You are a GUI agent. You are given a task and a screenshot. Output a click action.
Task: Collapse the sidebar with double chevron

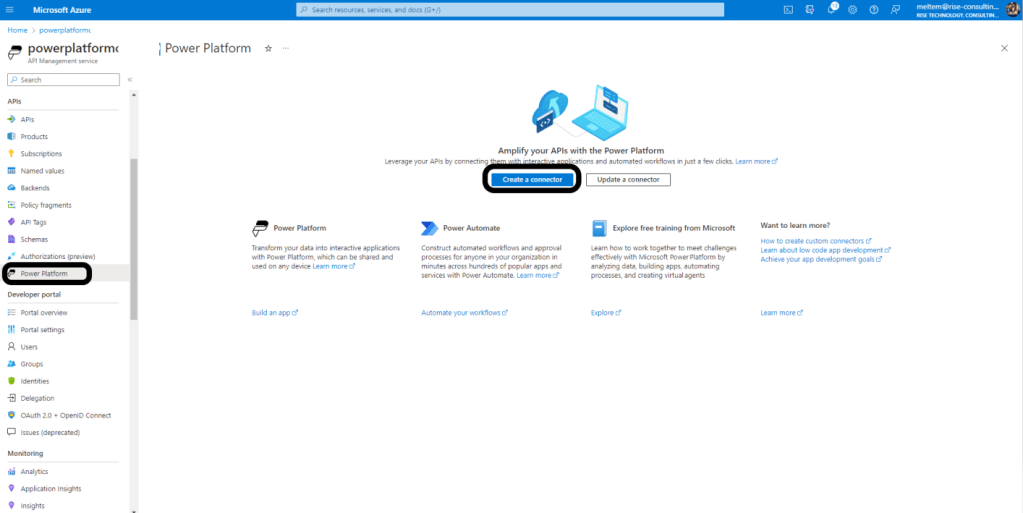130,80
